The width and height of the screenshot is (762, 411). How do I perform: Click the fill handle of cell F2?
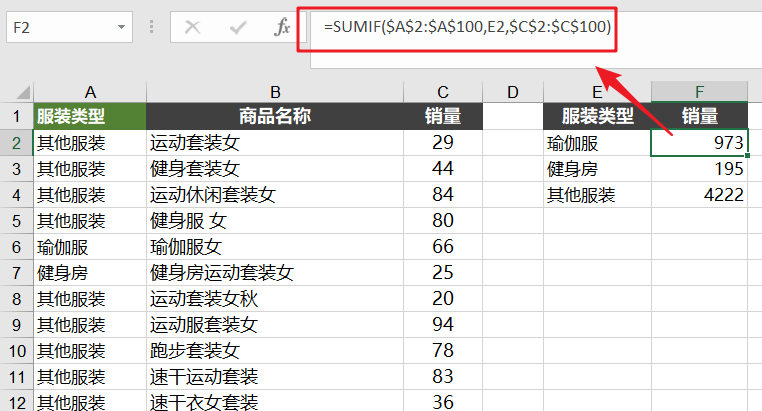[747, 155]
